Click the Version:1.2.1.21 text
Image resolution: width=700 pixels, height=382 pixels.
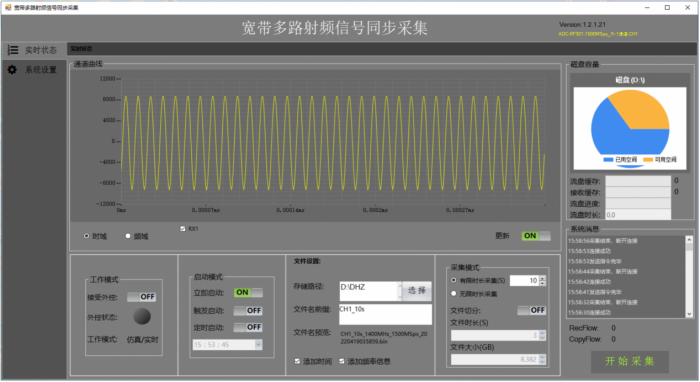point(582,25)
